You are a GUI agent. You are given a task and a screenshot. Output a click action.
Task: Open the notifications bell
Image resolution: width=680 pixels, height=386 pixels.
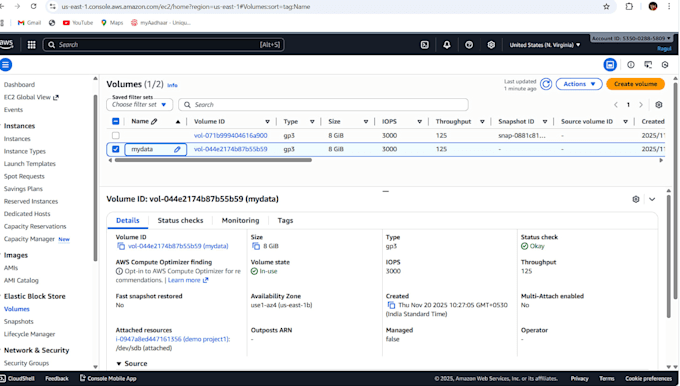447,45
